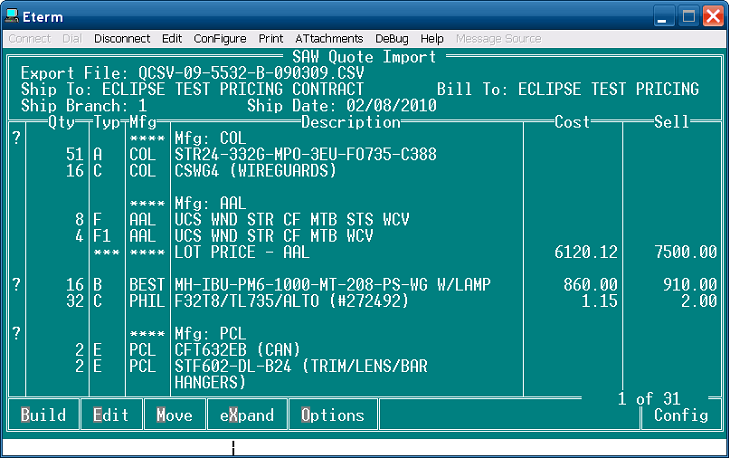Maximize the Eterm window
The height and width of the screenshot is (458, 730).
click(689, 17)
